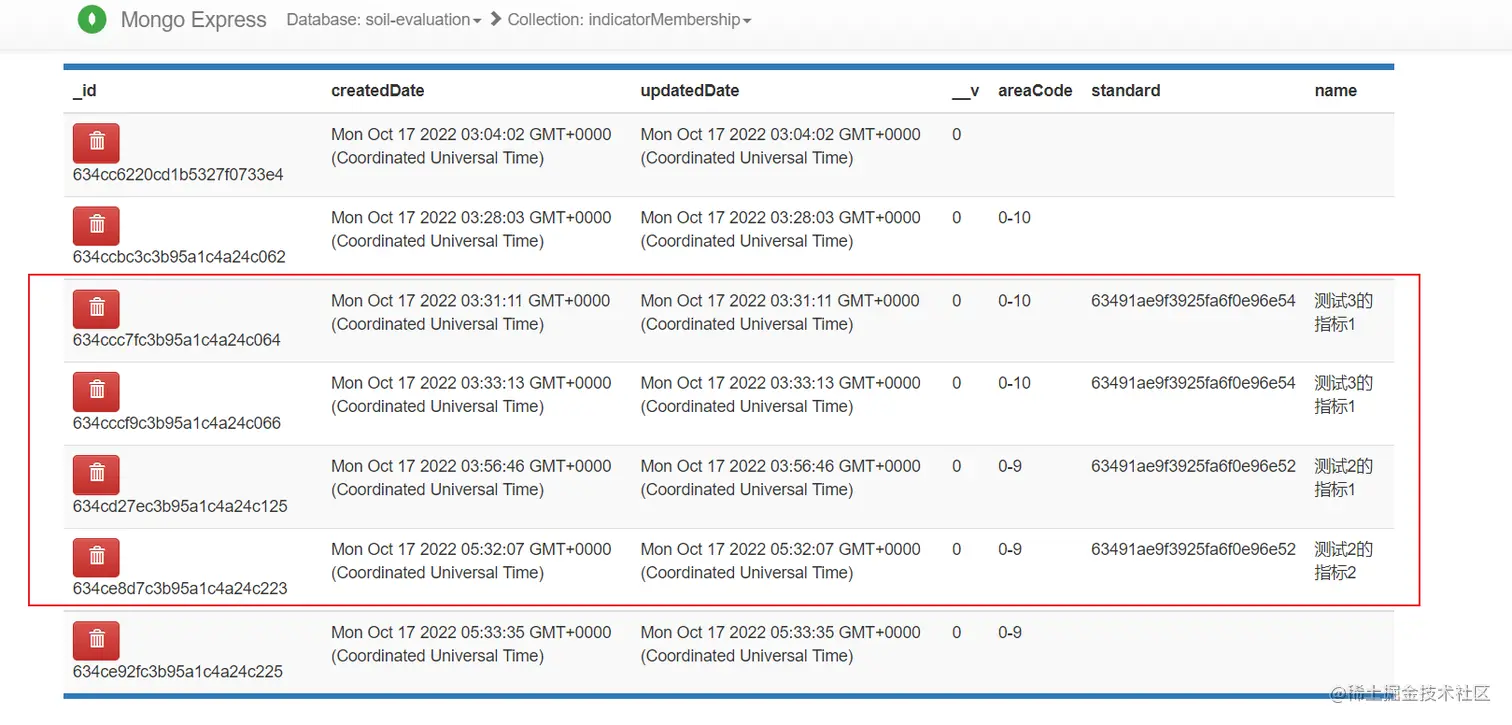Click updatedDate cell showing 03:04:02
This screenshot has height=725, width=1512.
tap(780, 146)
